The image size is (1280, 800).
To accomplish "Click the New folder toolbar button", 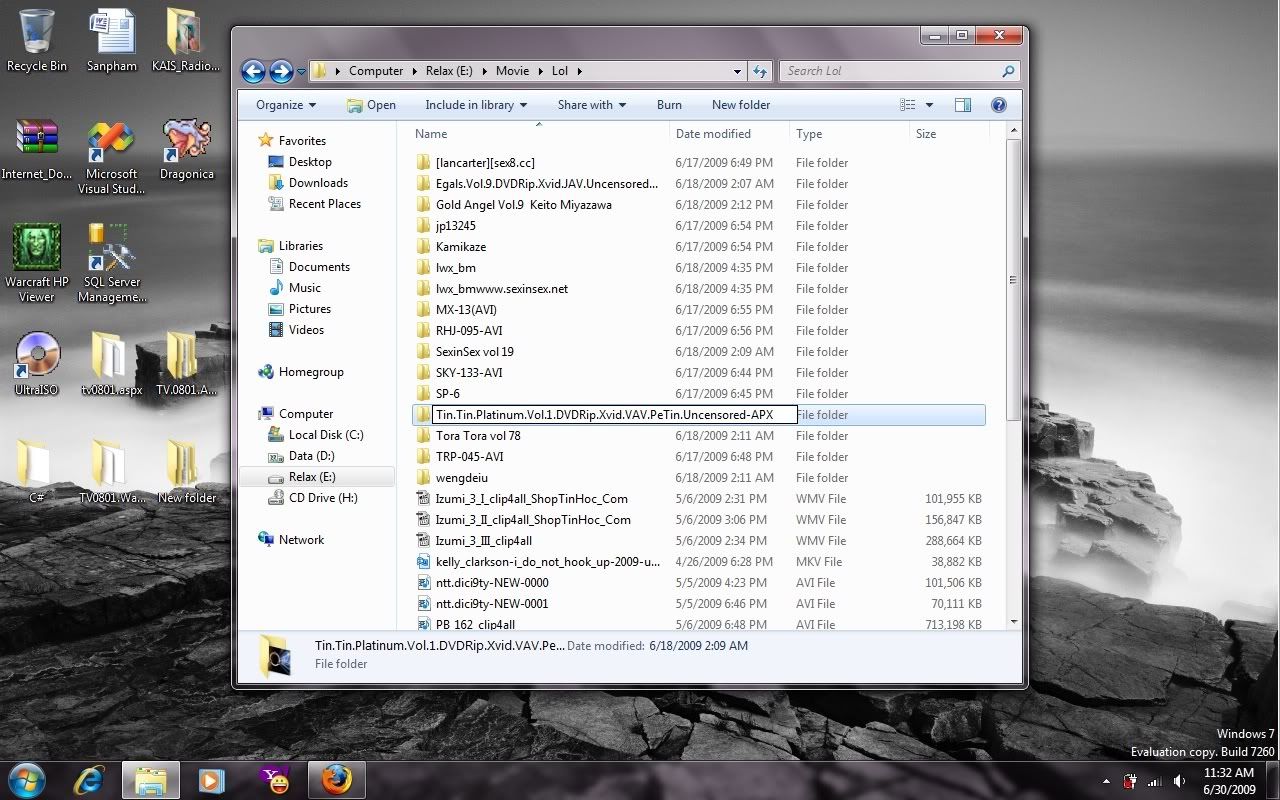I will tap(741, 105).
